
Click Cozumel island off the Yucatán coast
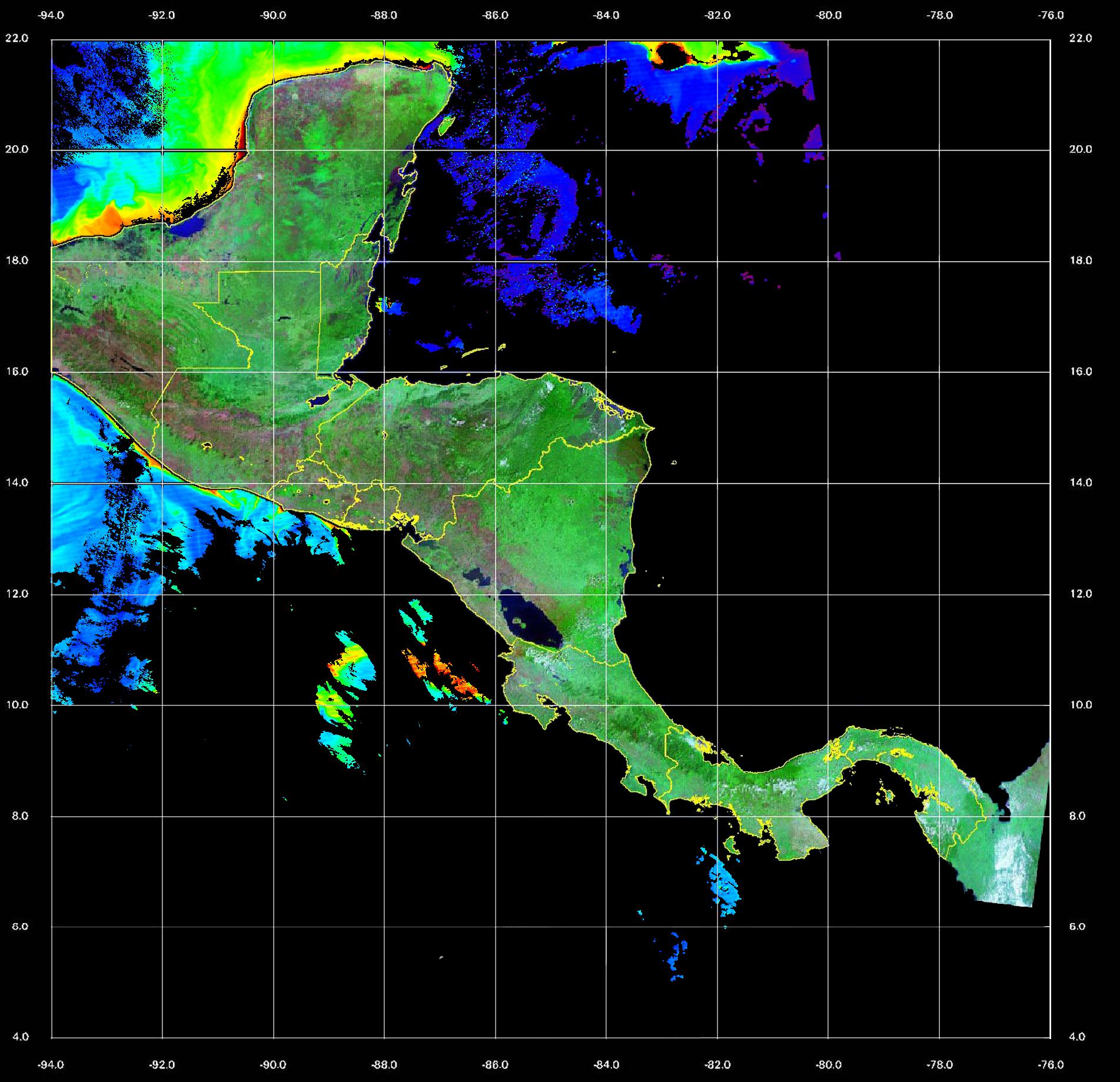[446, 124]
